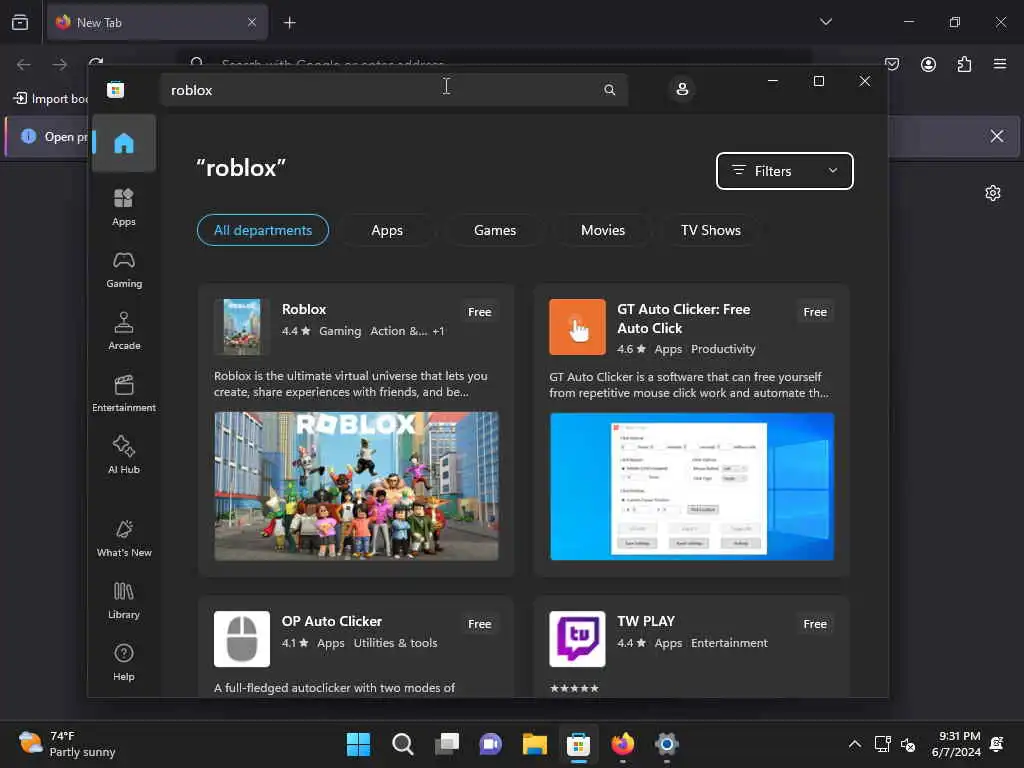Click Firefox reload button
The image size is (1024, 768).
[96, 64]
